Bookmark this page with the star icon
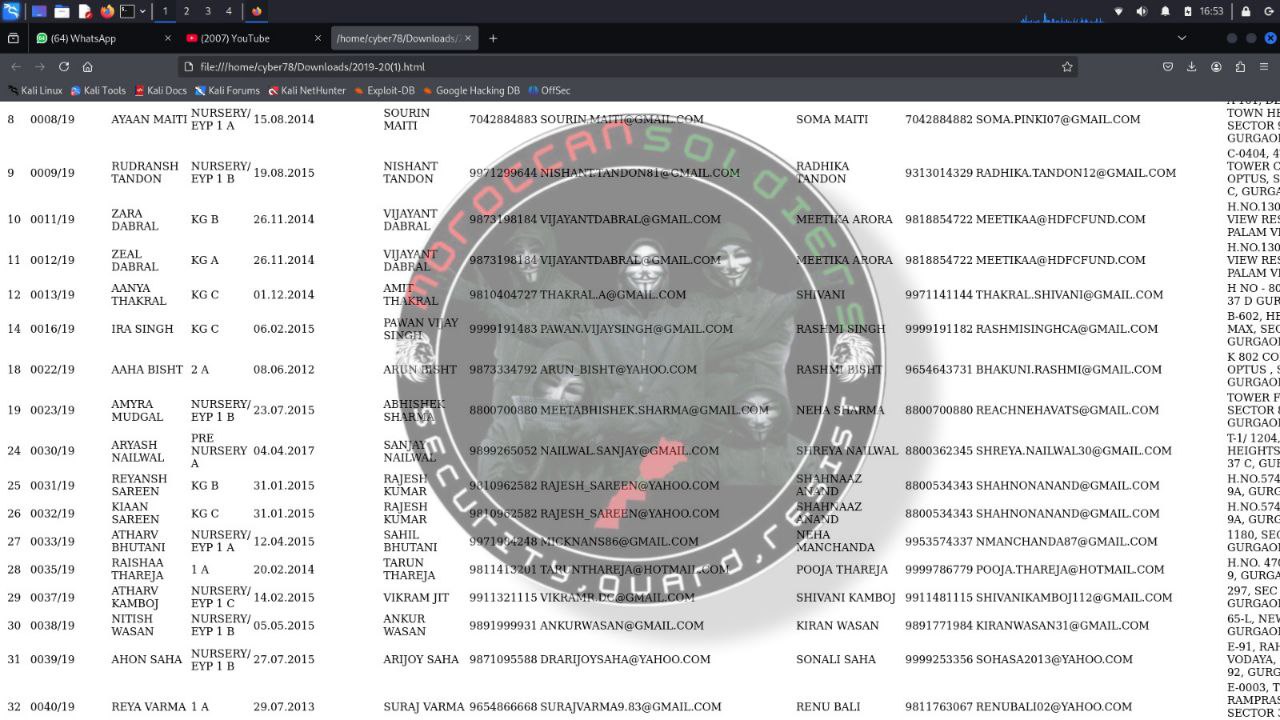The width and height of the screenshot is (1280, 720). click(1067, 67)
